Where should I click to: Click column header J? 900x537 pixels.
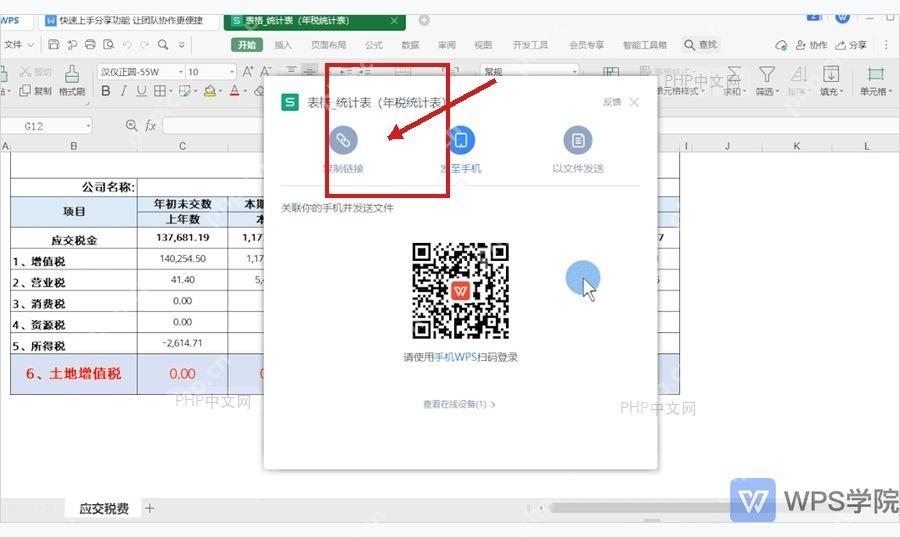click(x=727, y=146)
